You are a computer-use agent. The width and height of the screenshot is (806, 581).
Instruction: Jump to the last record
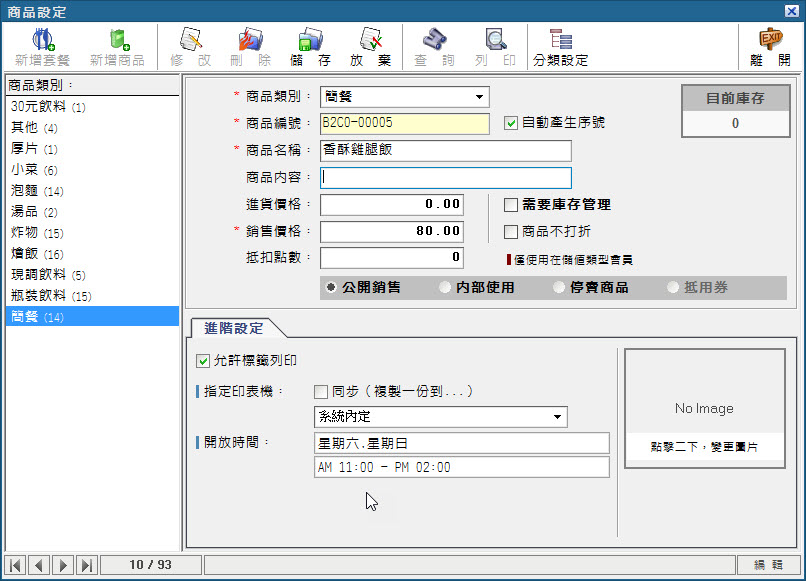click(x=87, y=566)
